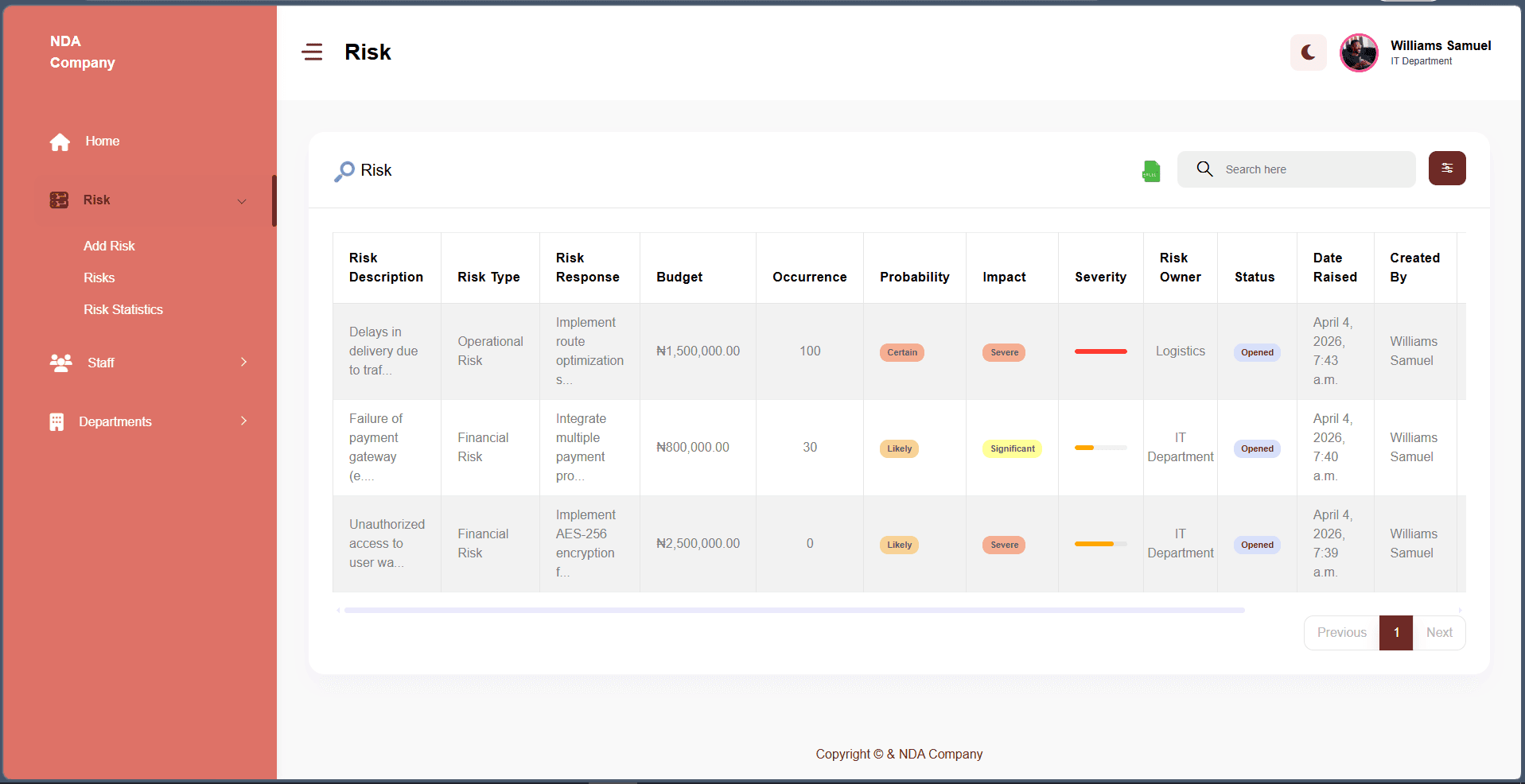
Task: Click the Departments building icon
Action: pyautogui.click(x=56, y=421)
